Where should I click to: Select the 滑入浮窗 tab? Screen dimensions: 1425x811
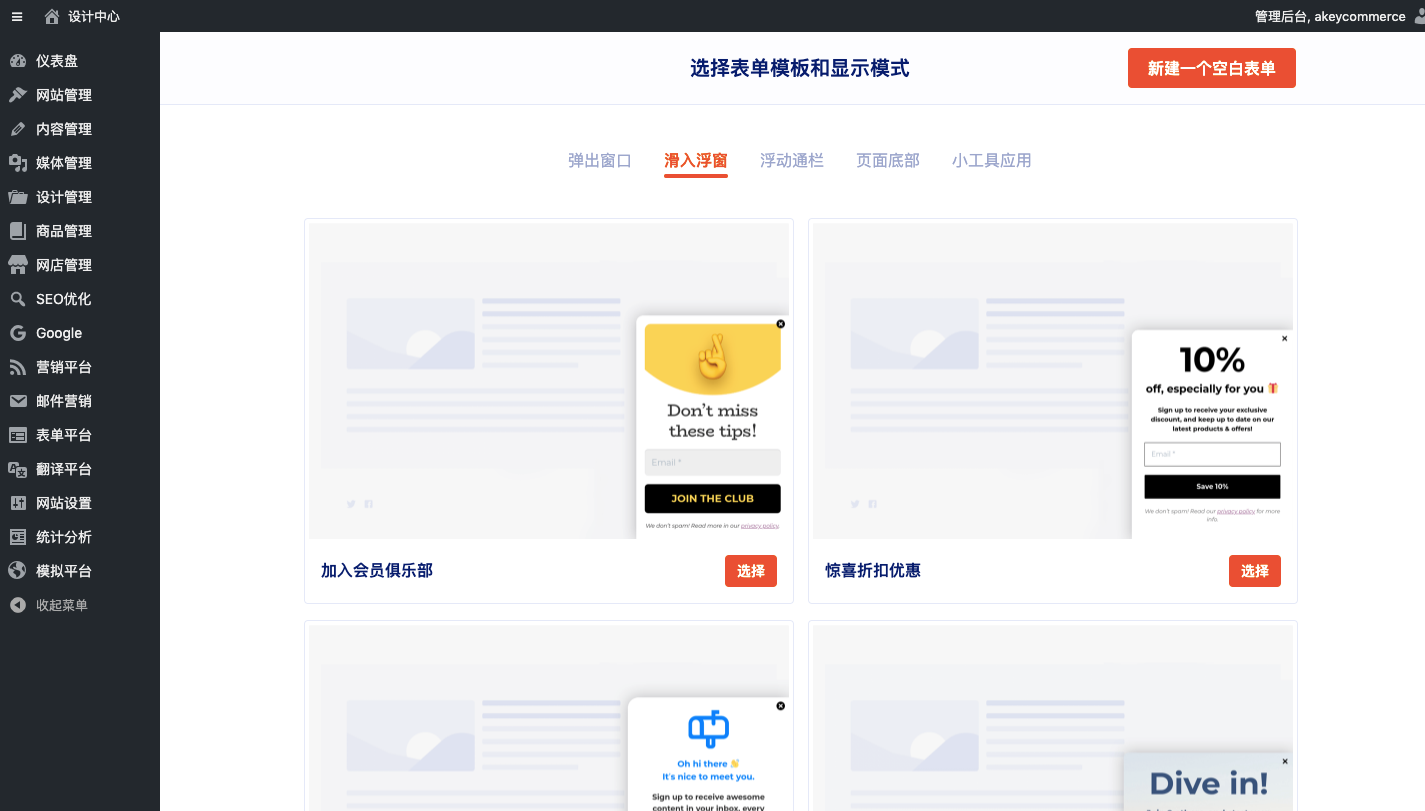(696, 160)
